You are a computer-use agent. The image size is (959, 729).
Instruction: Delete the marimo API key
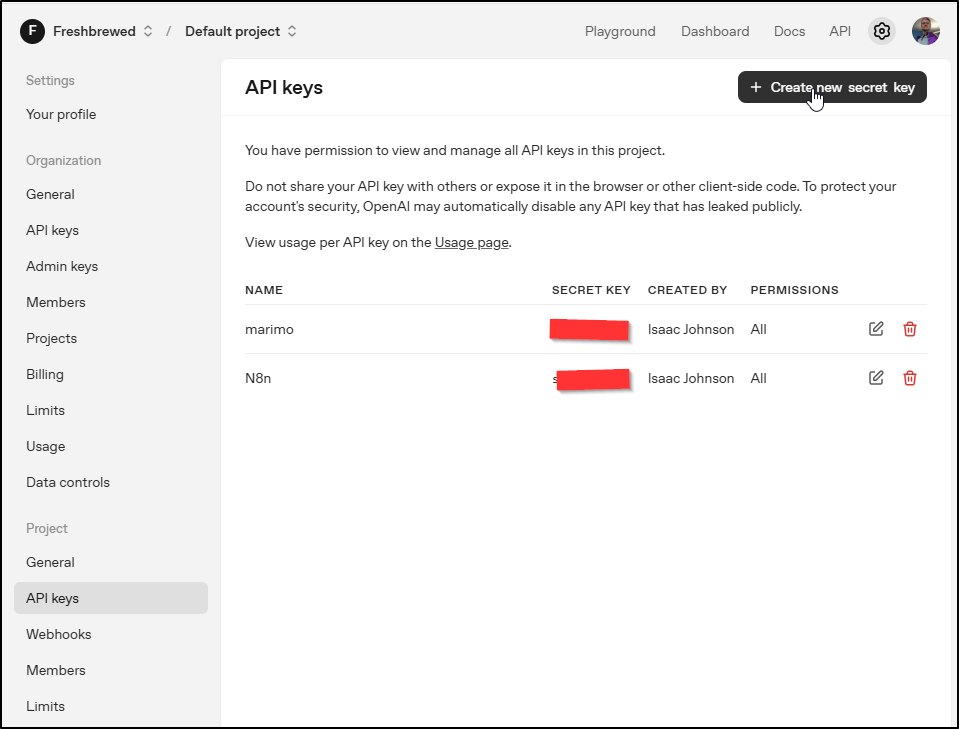pos(909,329)
